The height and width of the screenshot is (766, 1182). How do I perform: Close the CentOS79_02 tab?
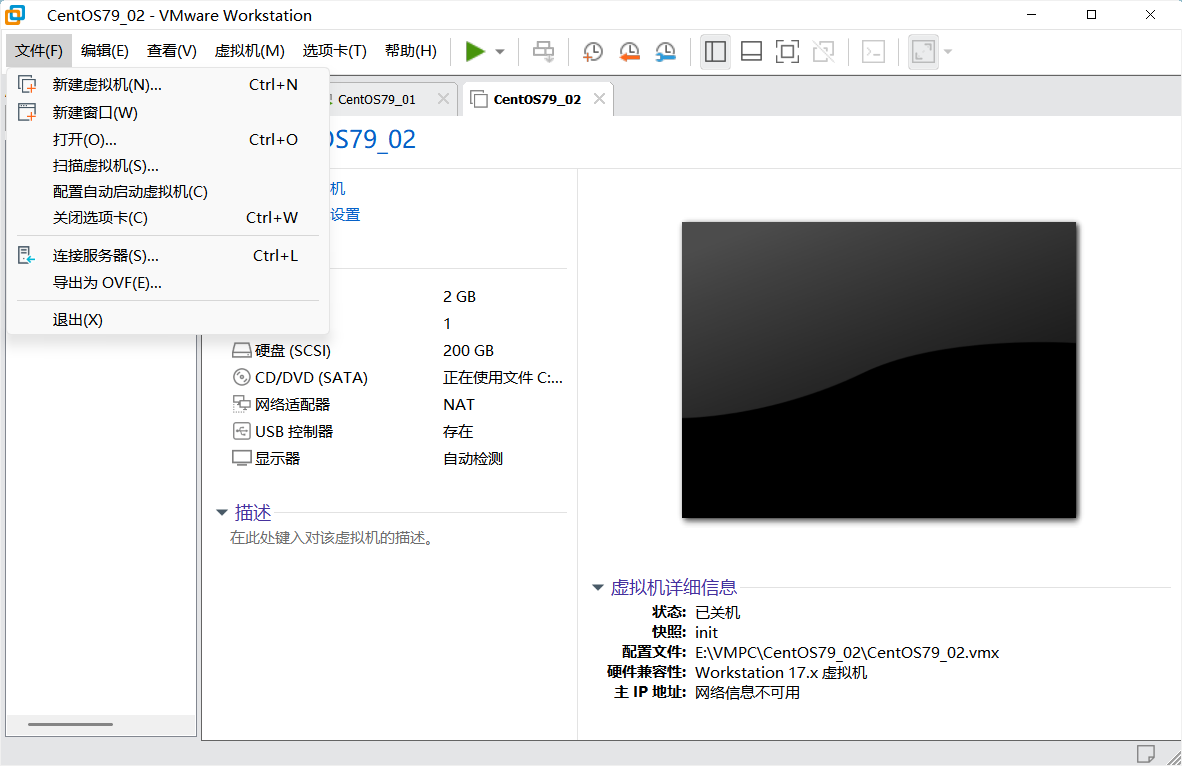[x=599, y=99]
